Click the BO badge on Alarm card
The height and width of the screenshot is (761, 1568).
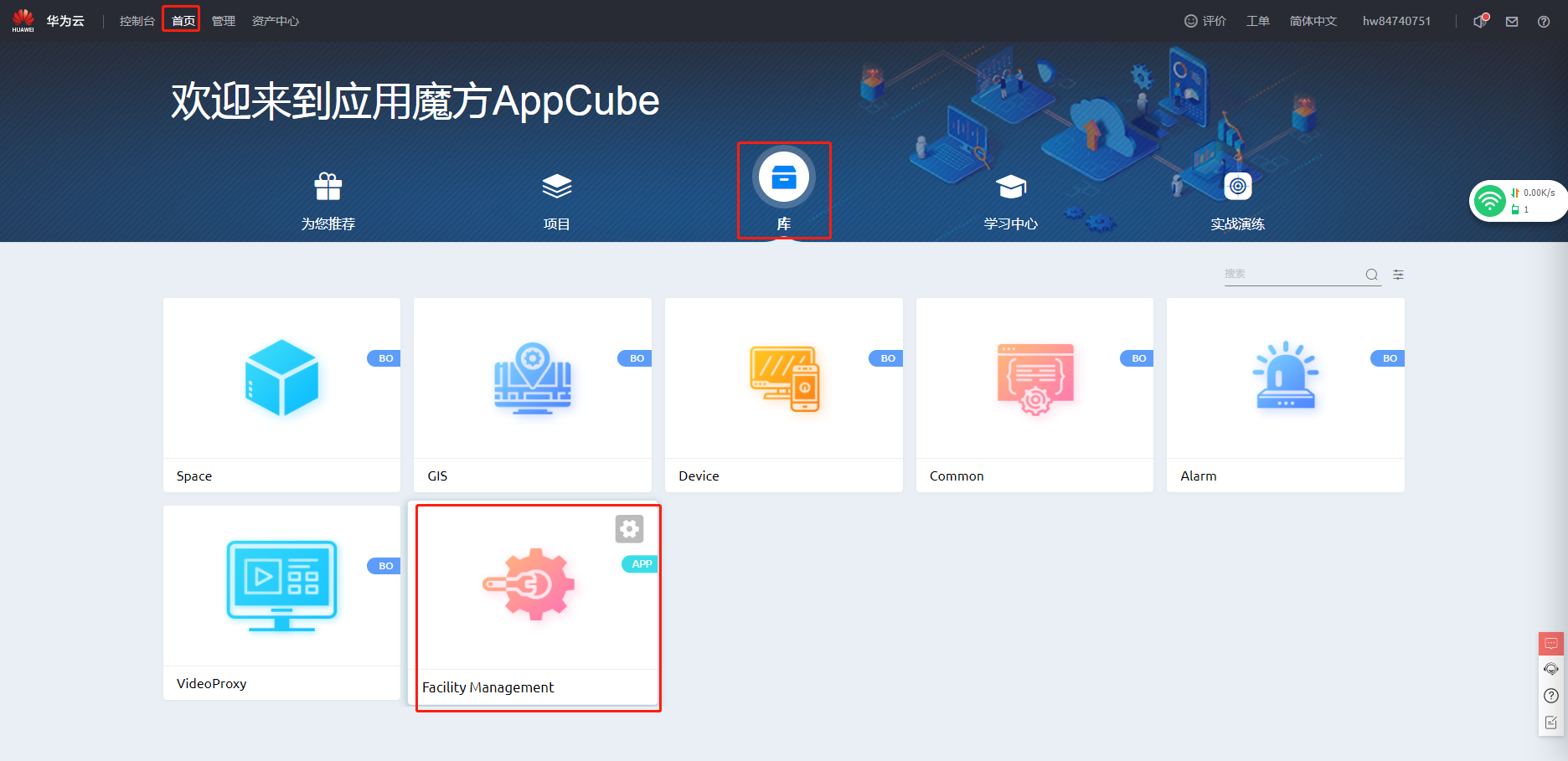coord(1388,358)
